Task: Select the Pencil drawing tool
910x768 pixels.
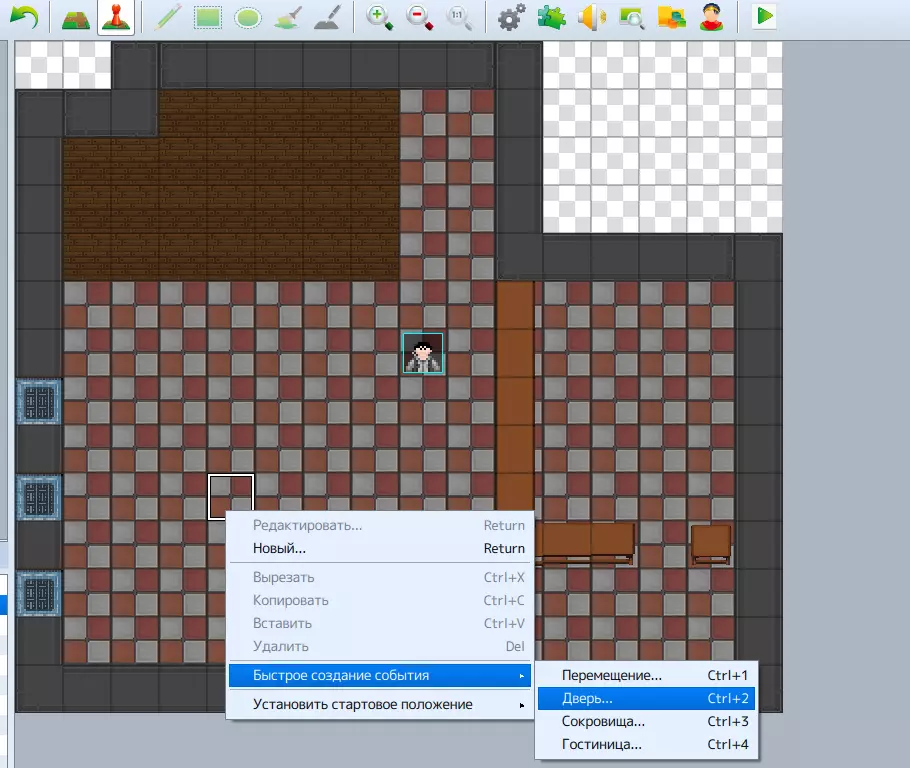Action: pyautogui.click(x=167, y=17)
